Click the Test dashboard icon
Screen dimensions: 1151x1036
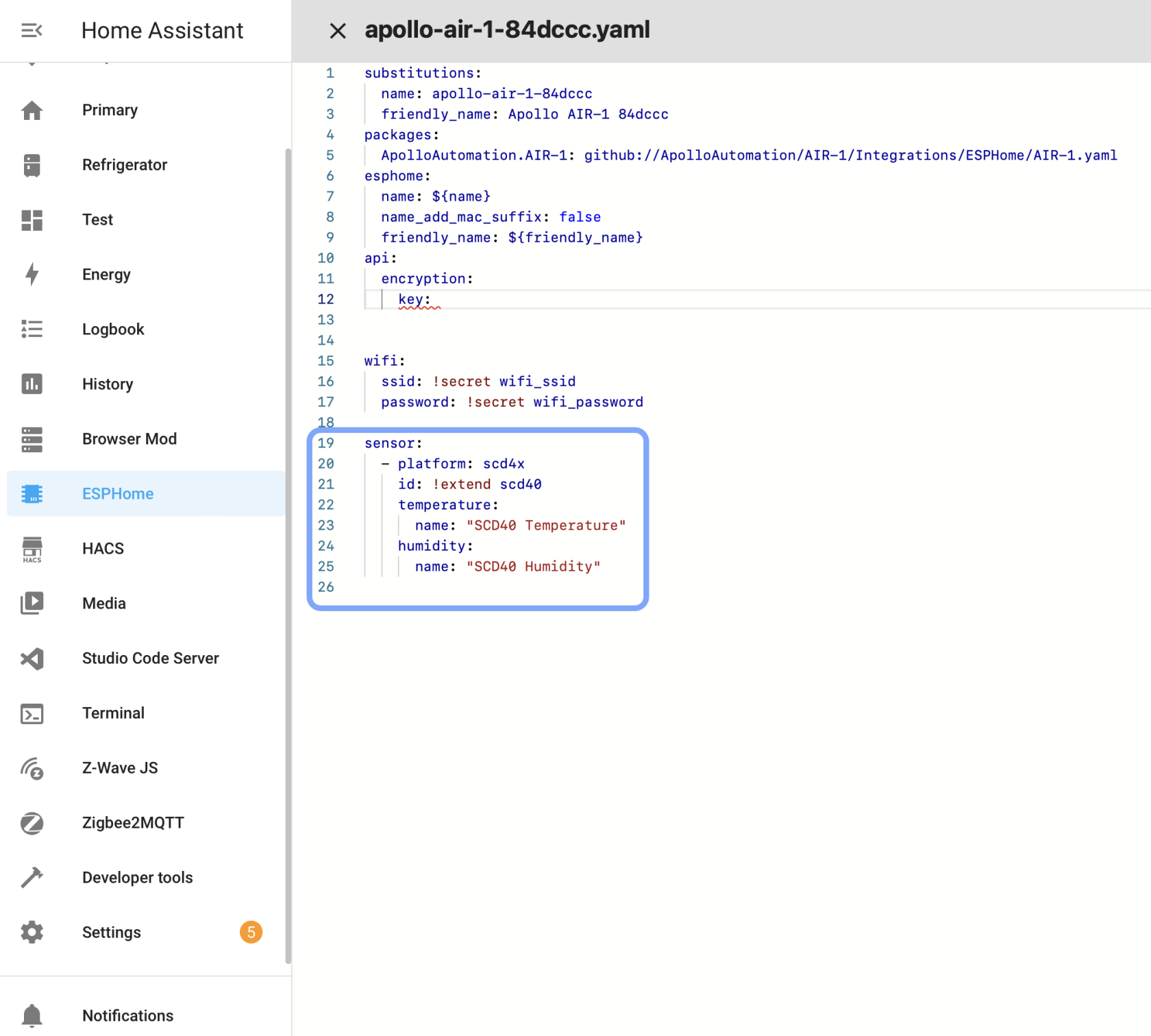(x=32, y=220)
